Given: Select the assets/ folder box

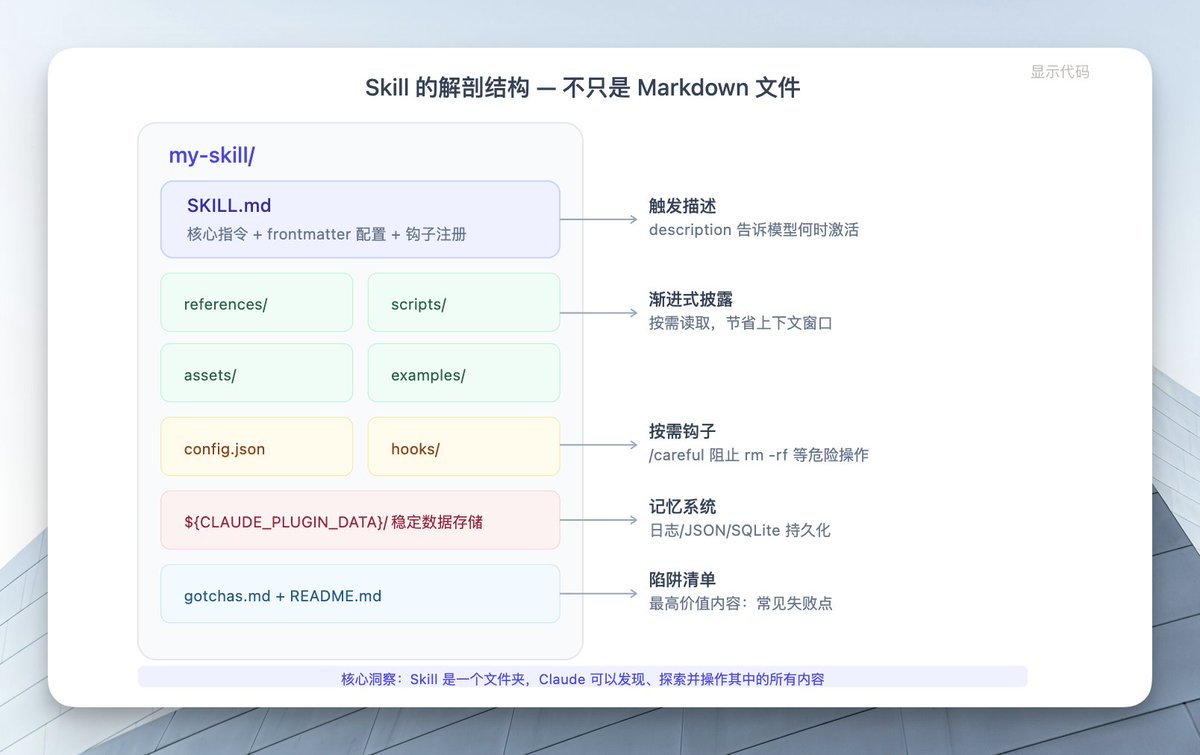Looking at the screenshot, I should click(x=257, y=373).
